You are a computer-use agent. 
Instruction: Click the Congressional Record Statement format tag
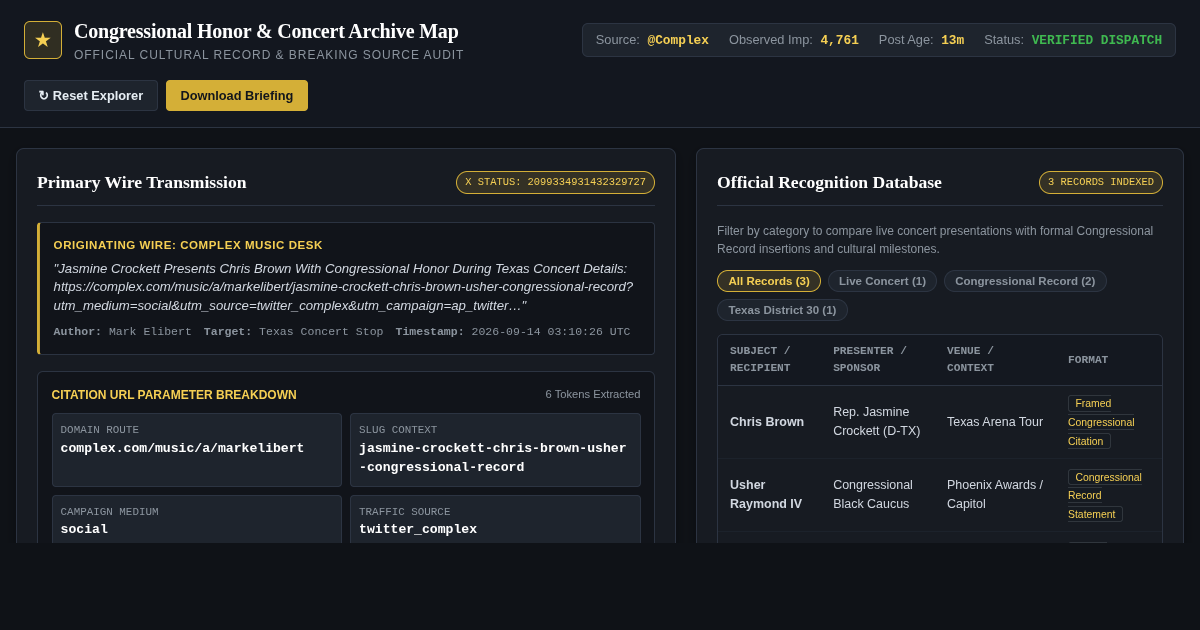click(1105, 495)
